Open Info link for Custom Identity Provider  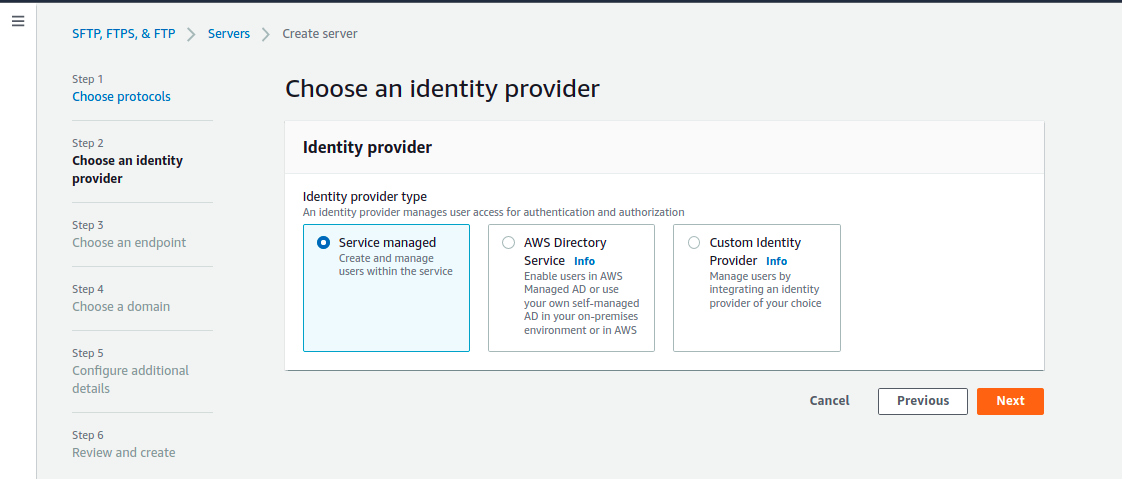(776, 261)
